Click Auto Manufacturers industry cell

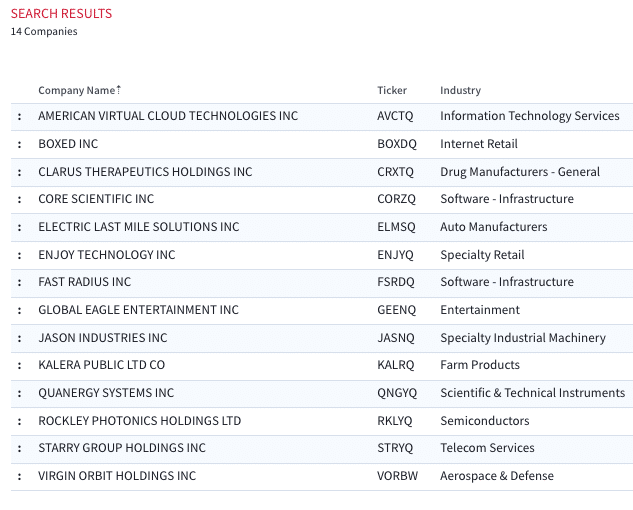(x=494, y=227)
